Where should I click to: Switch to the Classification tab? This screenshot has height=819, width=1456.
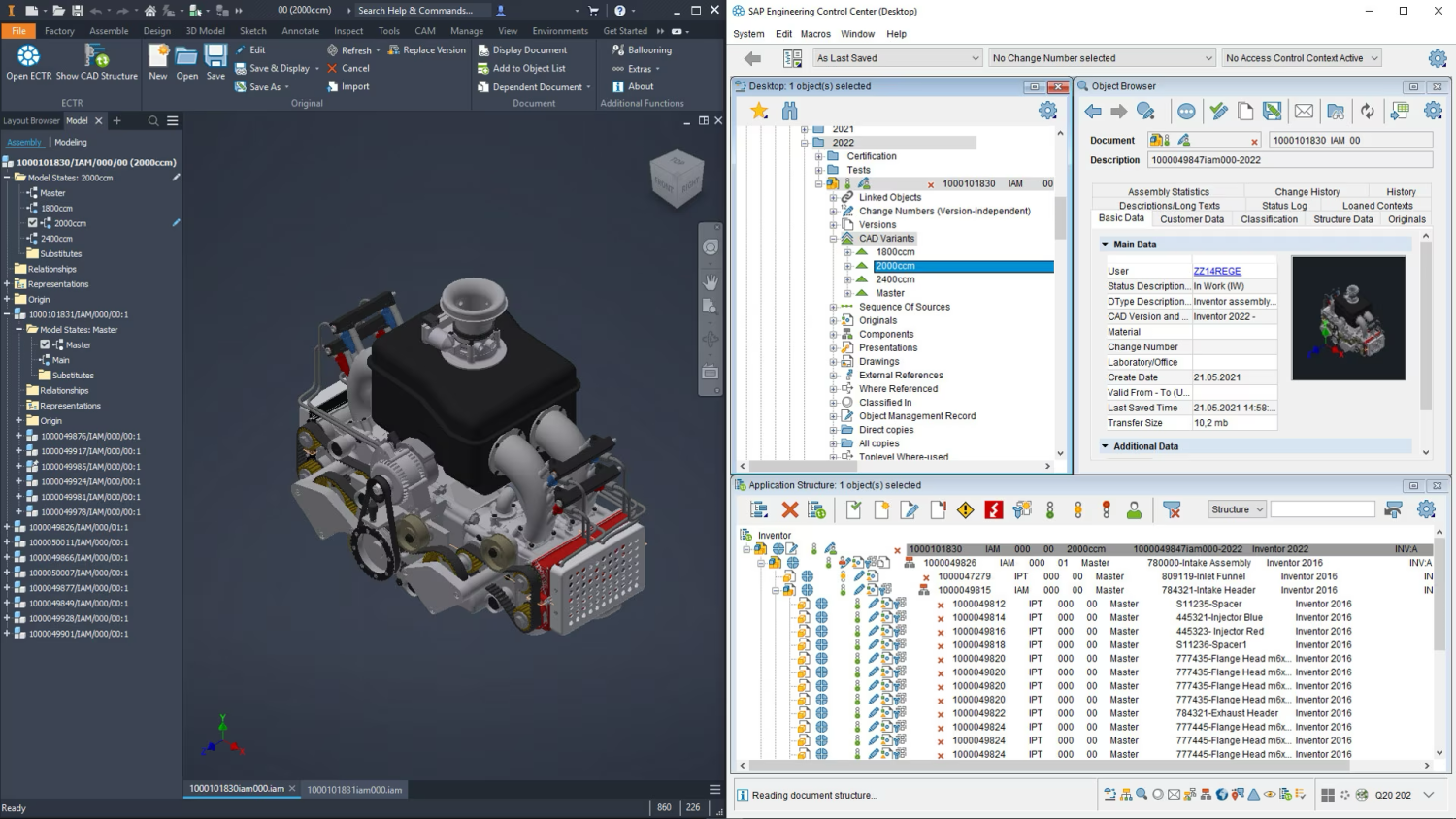(1269, 219)
